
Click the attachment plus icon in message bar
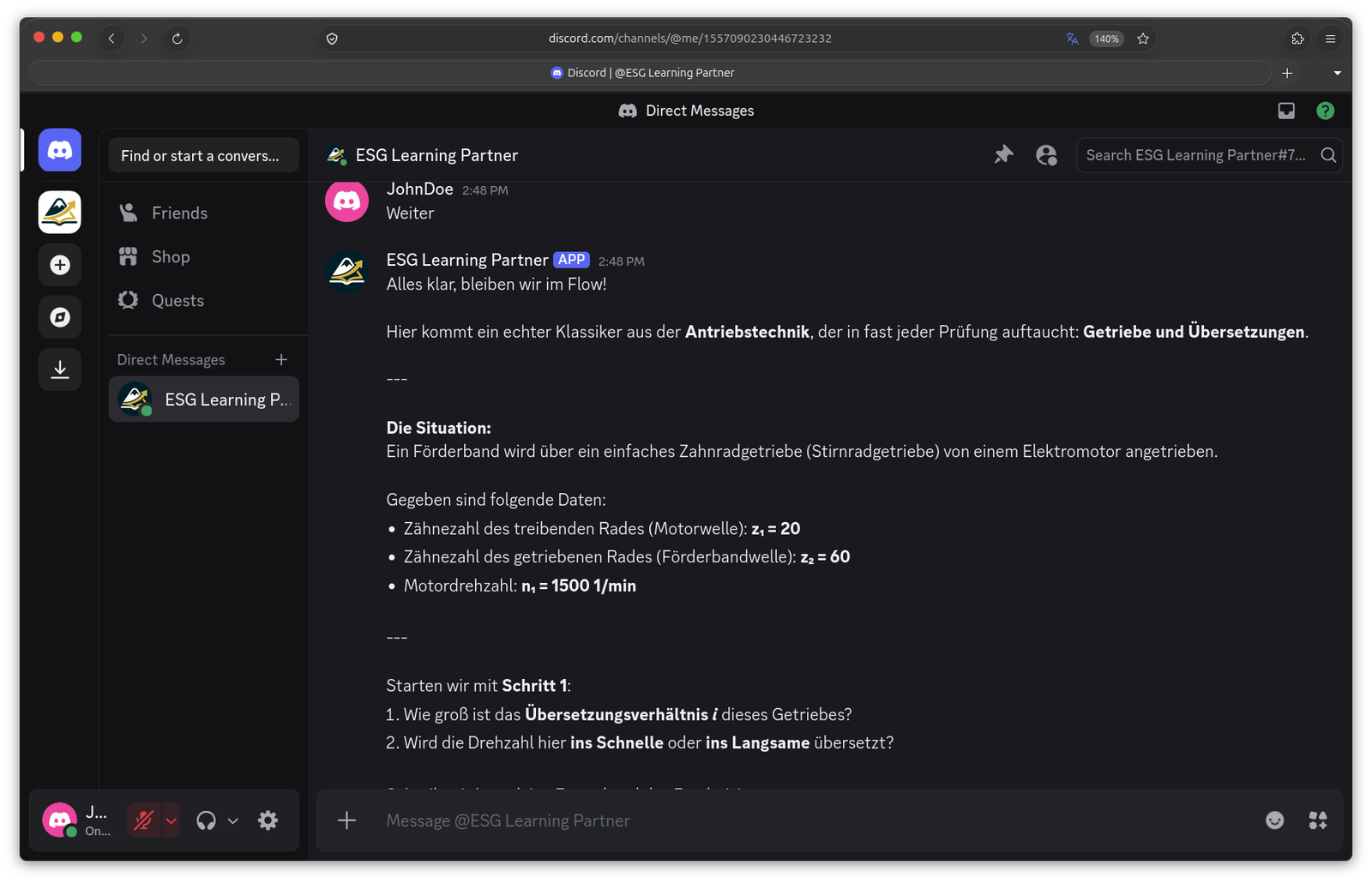[346, 820]
